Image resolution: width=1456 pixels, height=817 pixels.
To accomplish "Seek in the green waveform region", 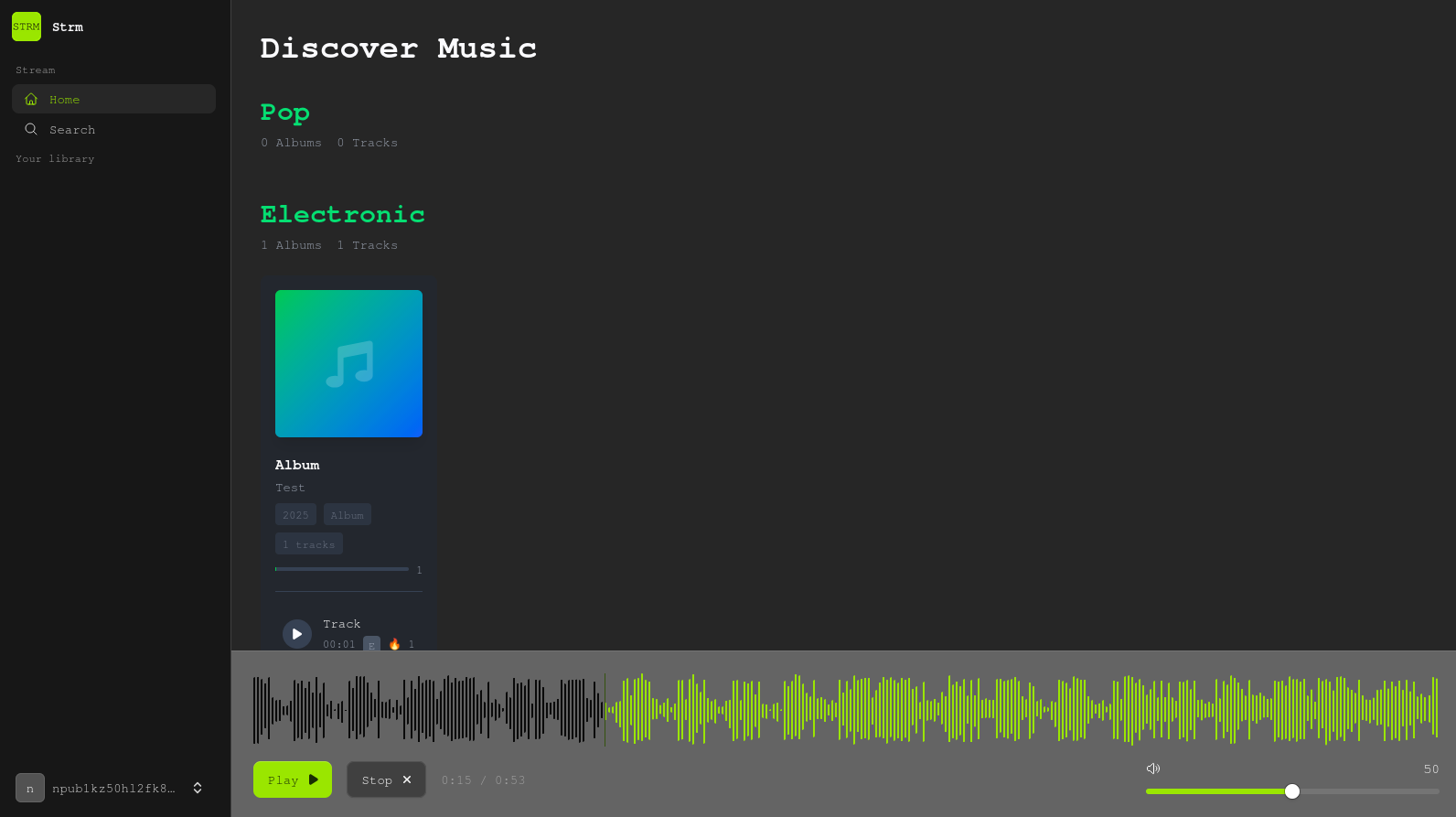I will [1006, 709].
